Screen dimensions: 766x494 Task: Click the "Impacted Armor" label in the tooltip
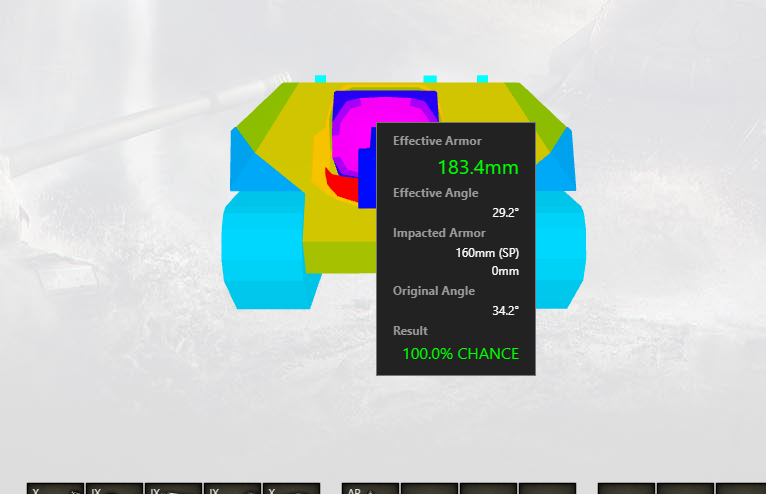(x=439, y=233)
